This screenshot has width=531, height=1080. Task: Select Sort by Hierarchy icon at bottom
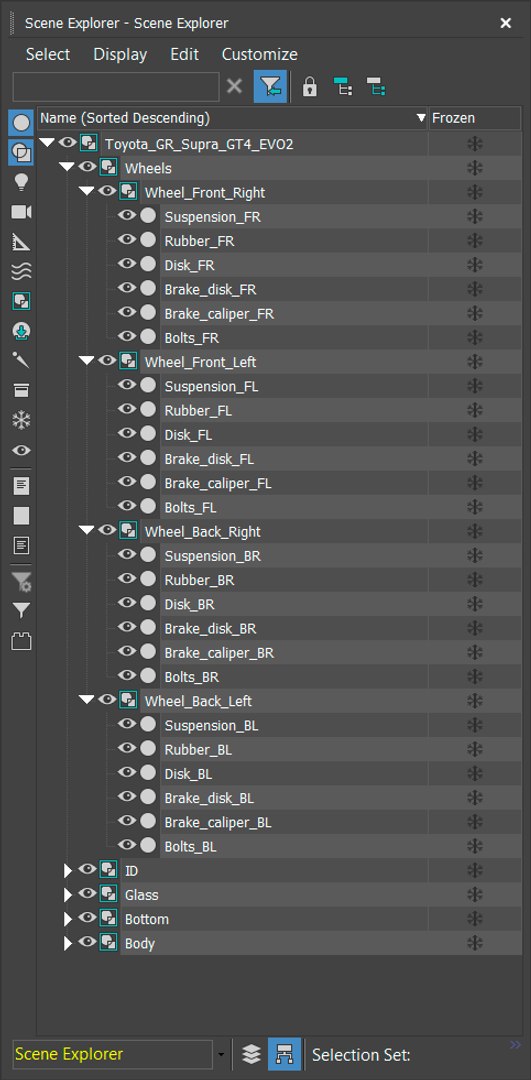[x=284, y=1054]
